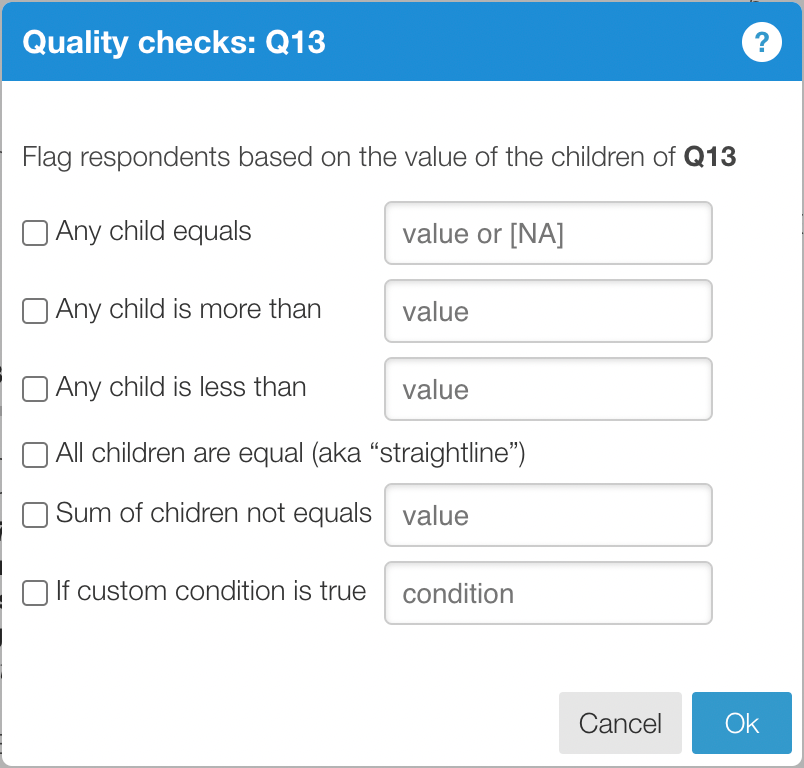Toggle the straightline check for equal children
Image resolution: width=804 pixels, height=768 pixels.
34,454
